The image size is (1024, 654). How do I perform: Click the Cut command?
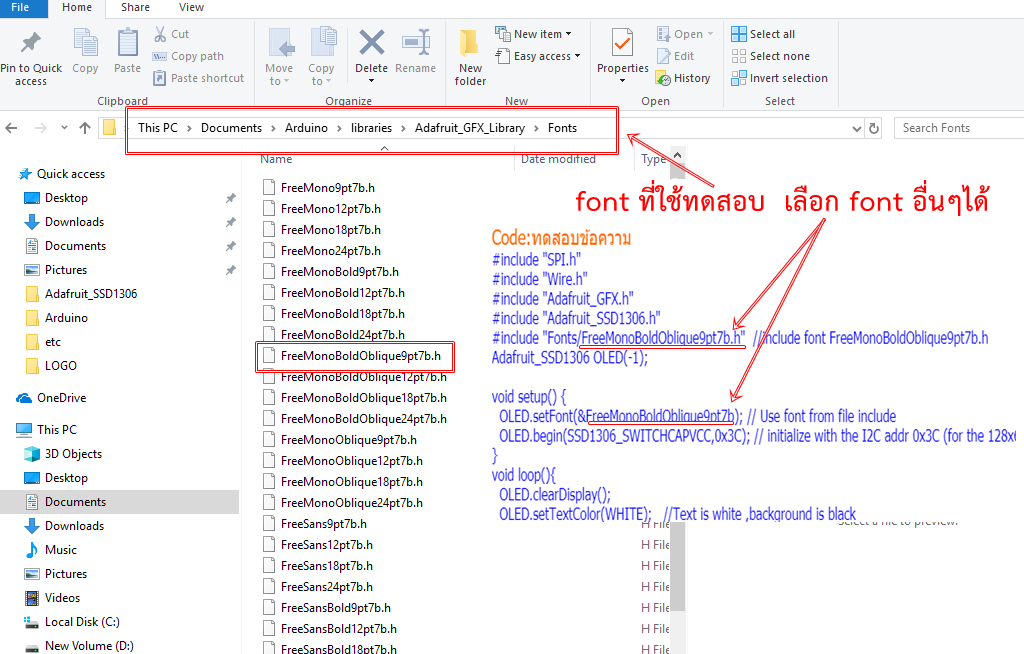171,34
